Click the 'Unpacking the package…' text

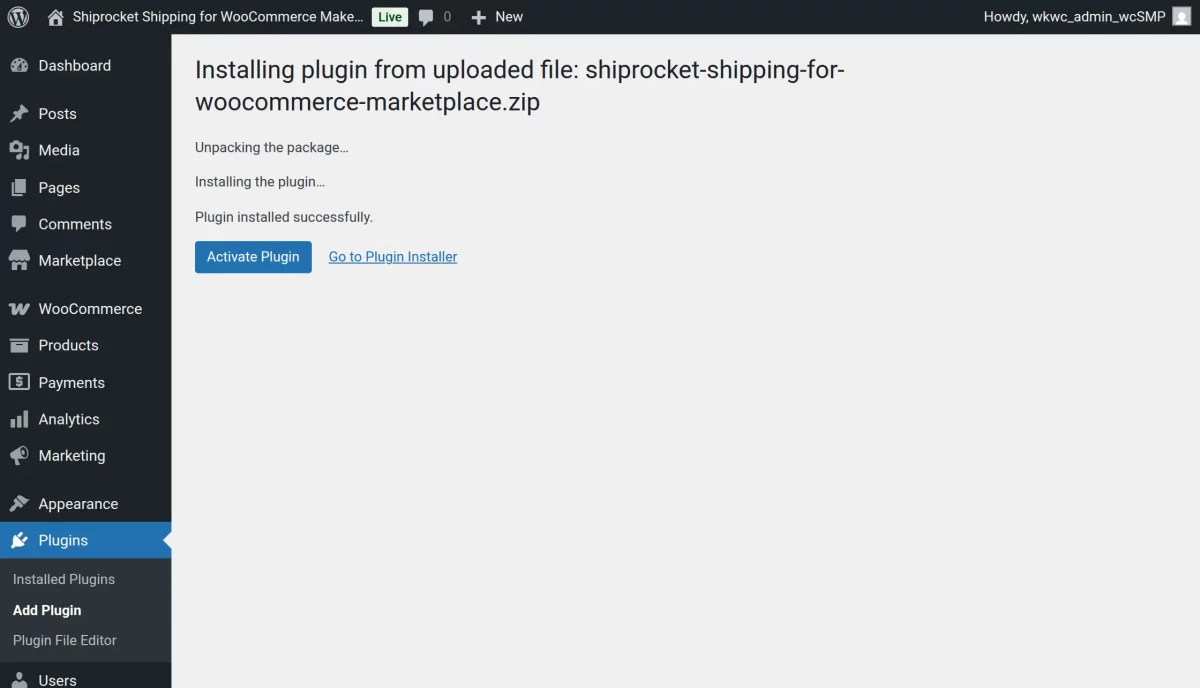tap(272, 148)
